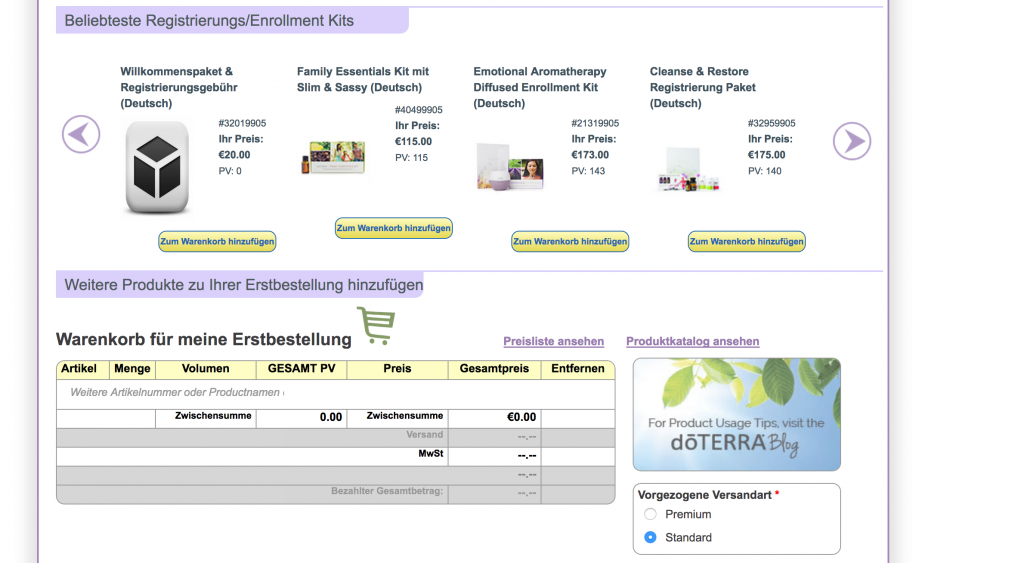The image size is (1024, 563).
Task: Click the Bezahlter Gesamtbetrag label
Action: [x=387, y=491]
